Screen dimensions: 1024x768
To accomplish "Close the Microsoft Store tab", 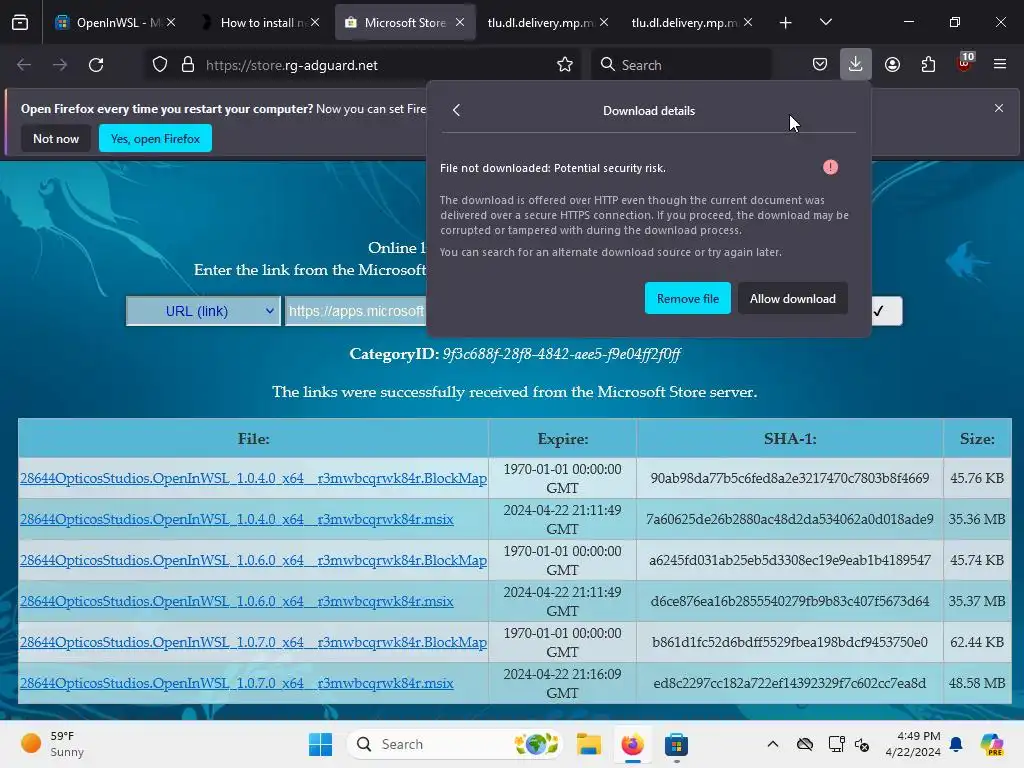I will pos(460,23).
